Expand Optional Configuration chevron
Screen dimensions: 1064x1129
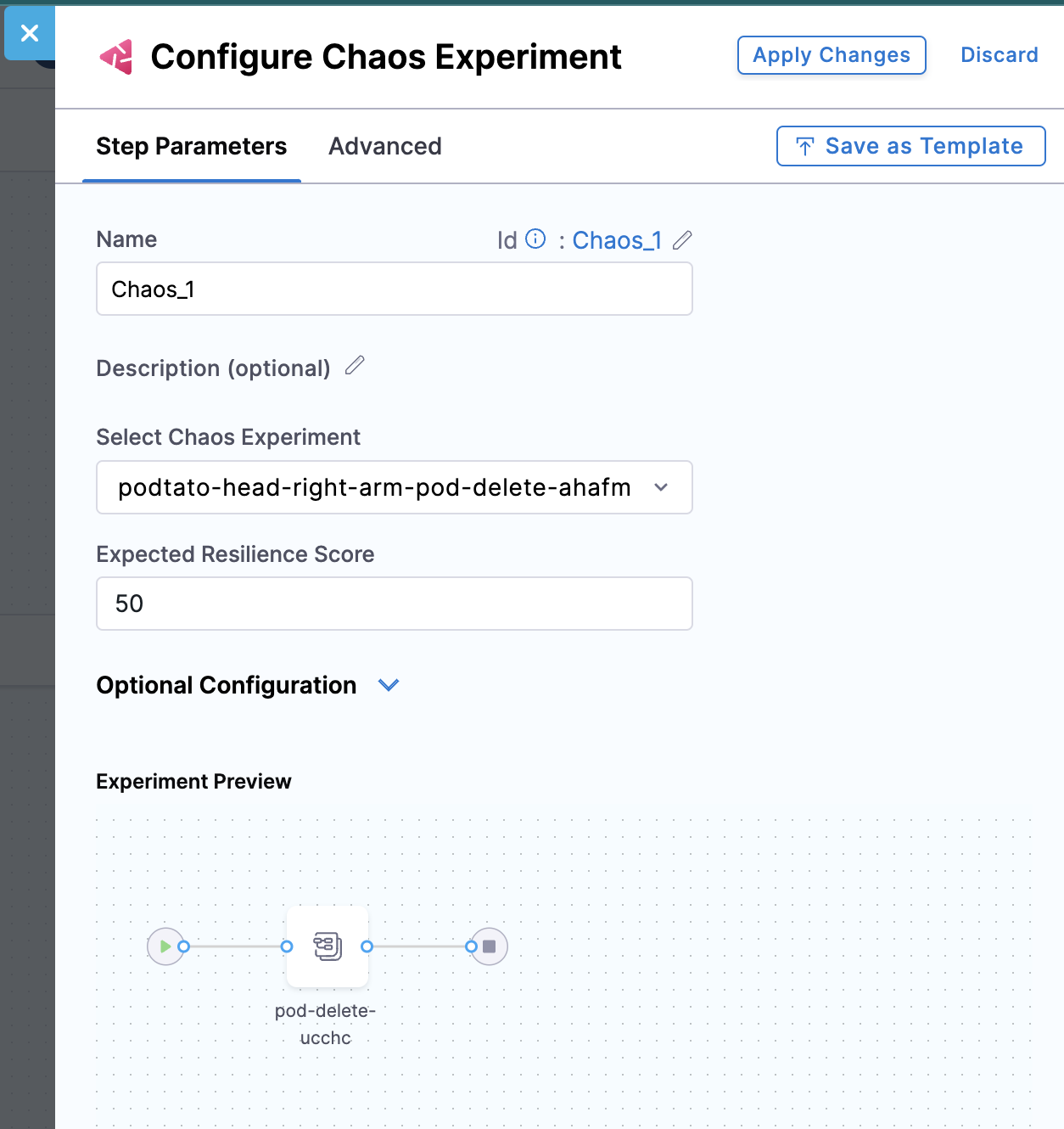point(389,685)
